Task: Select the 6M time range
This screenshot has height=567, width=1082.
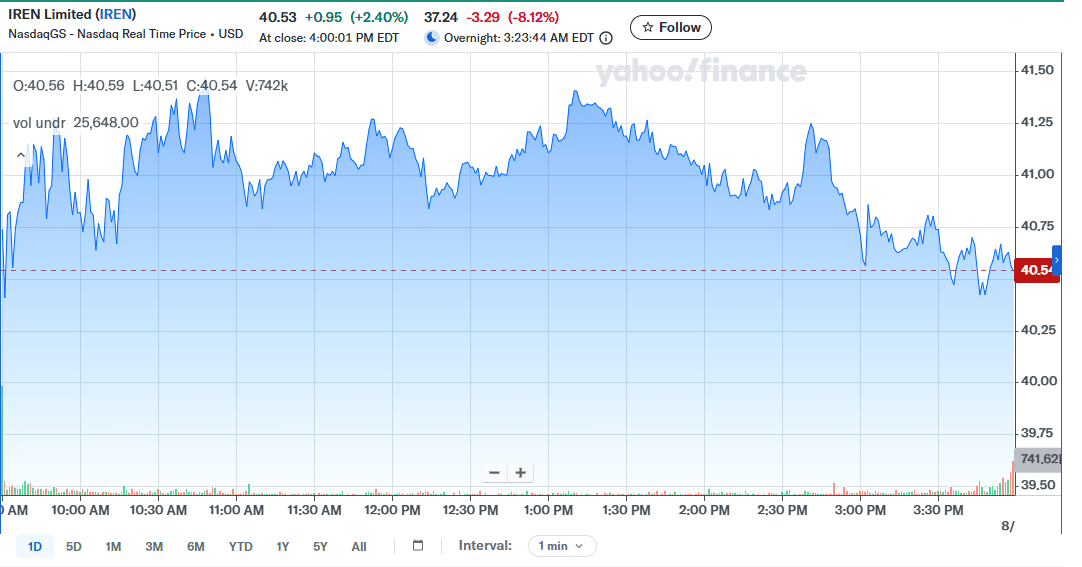Action: click(x=196, y=546)
